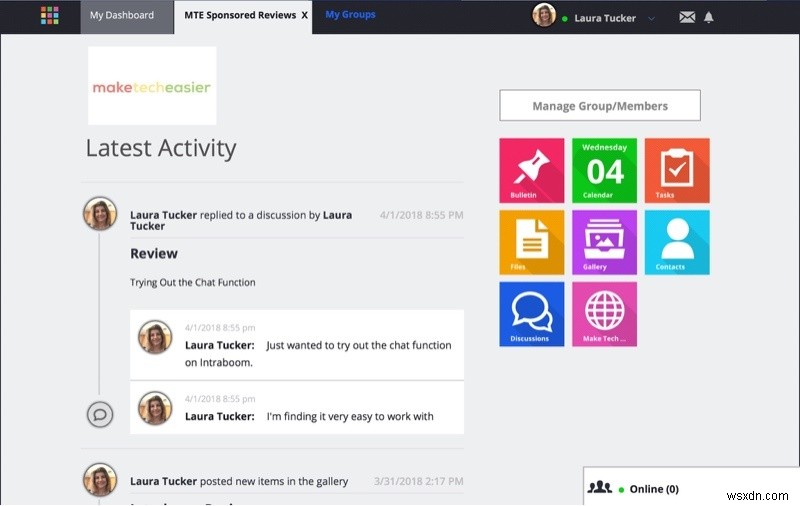Open the notifications bell

[709, 17]
